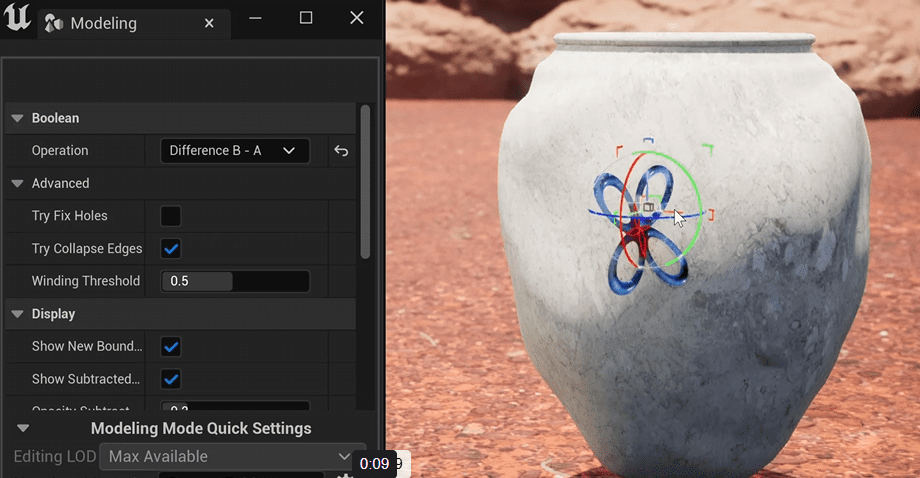
Task: Click the Winding Threshold slider
Action: click(234, 281)
